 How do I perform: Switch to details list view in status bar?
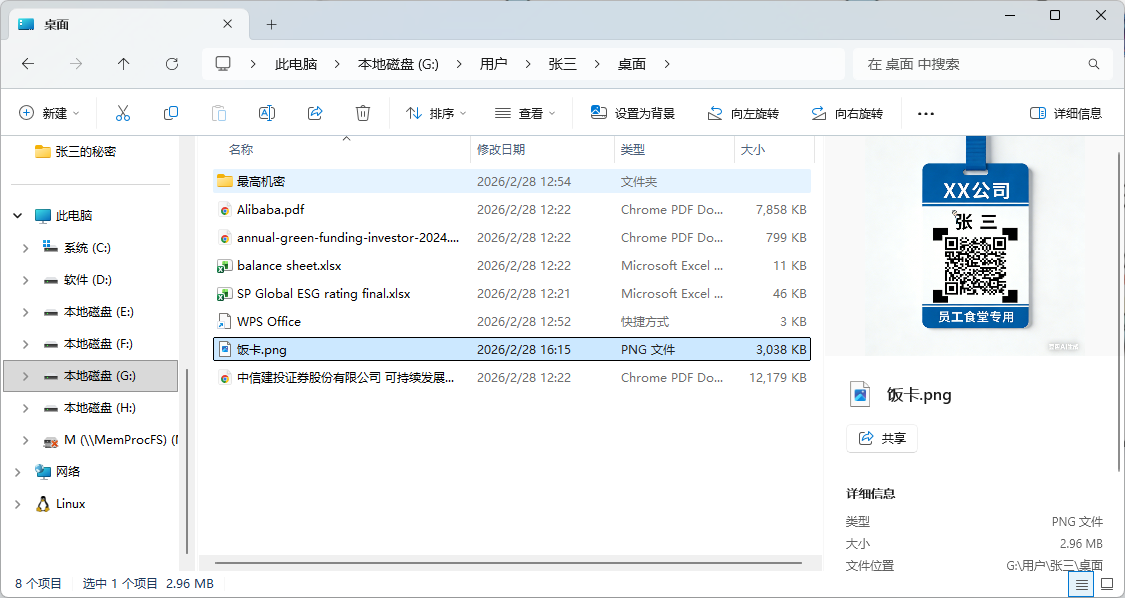(1081, 583)
